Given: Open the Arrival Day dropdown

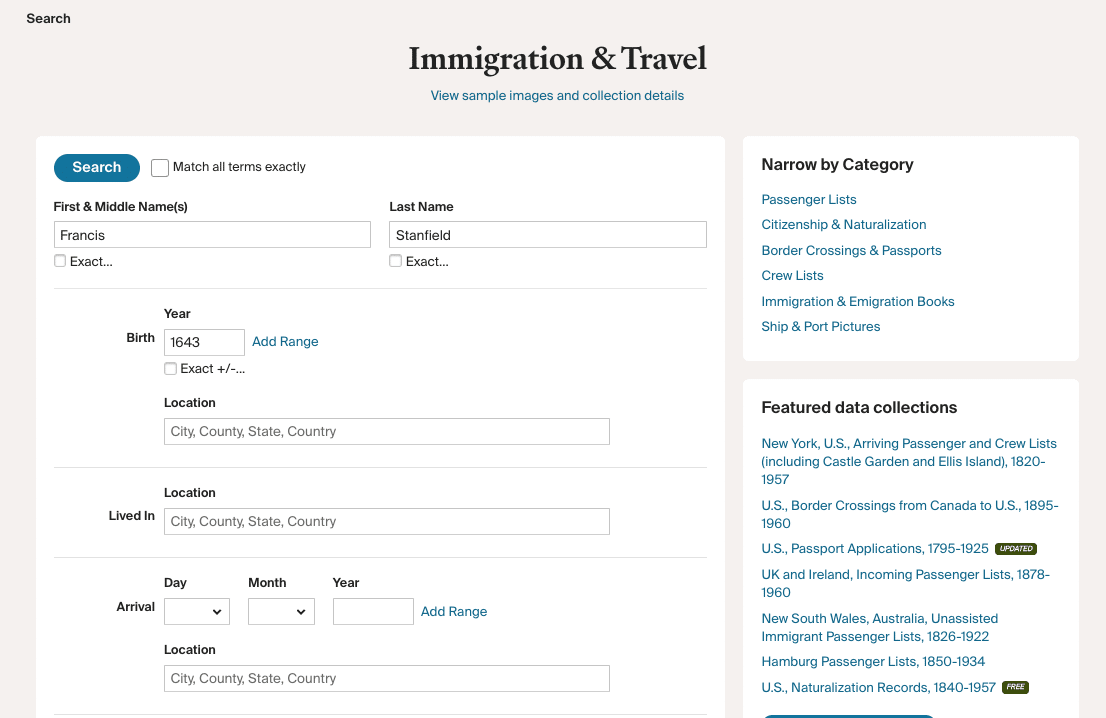Looking at the screenshot, I should (197, 611).
